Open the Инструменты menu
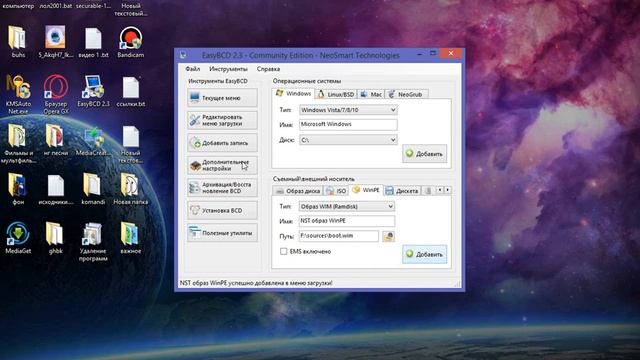 point(228,69)
